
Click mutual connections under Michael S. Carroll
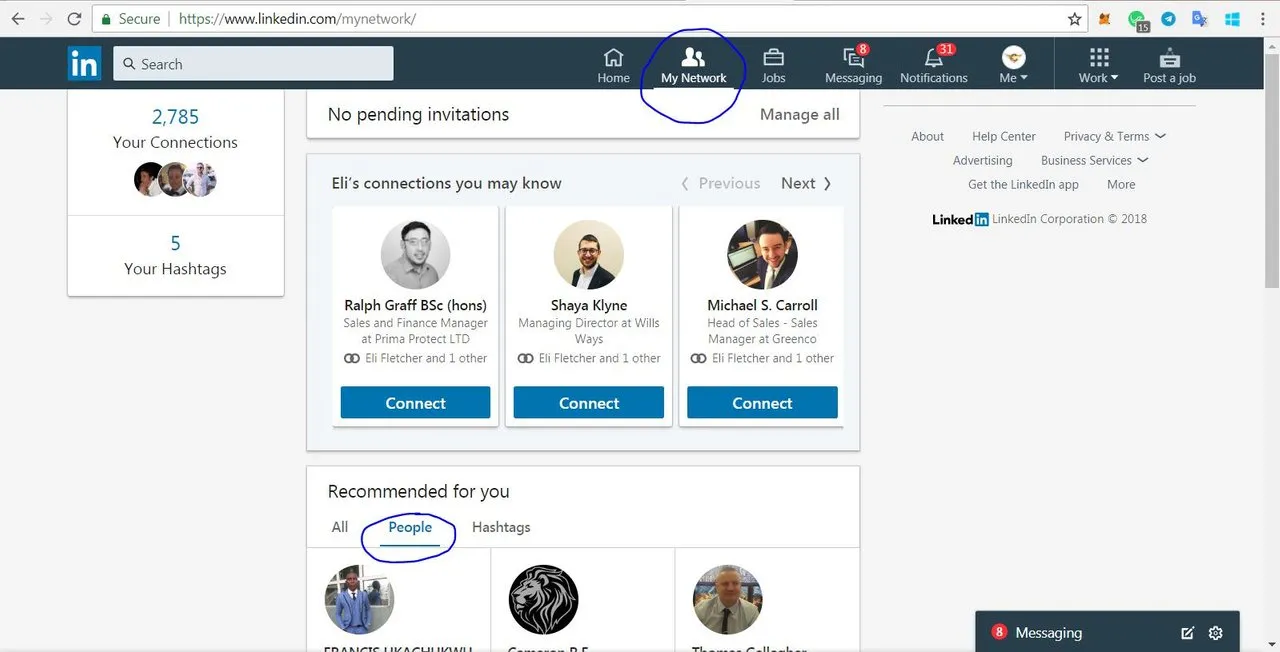coord(762,358)
